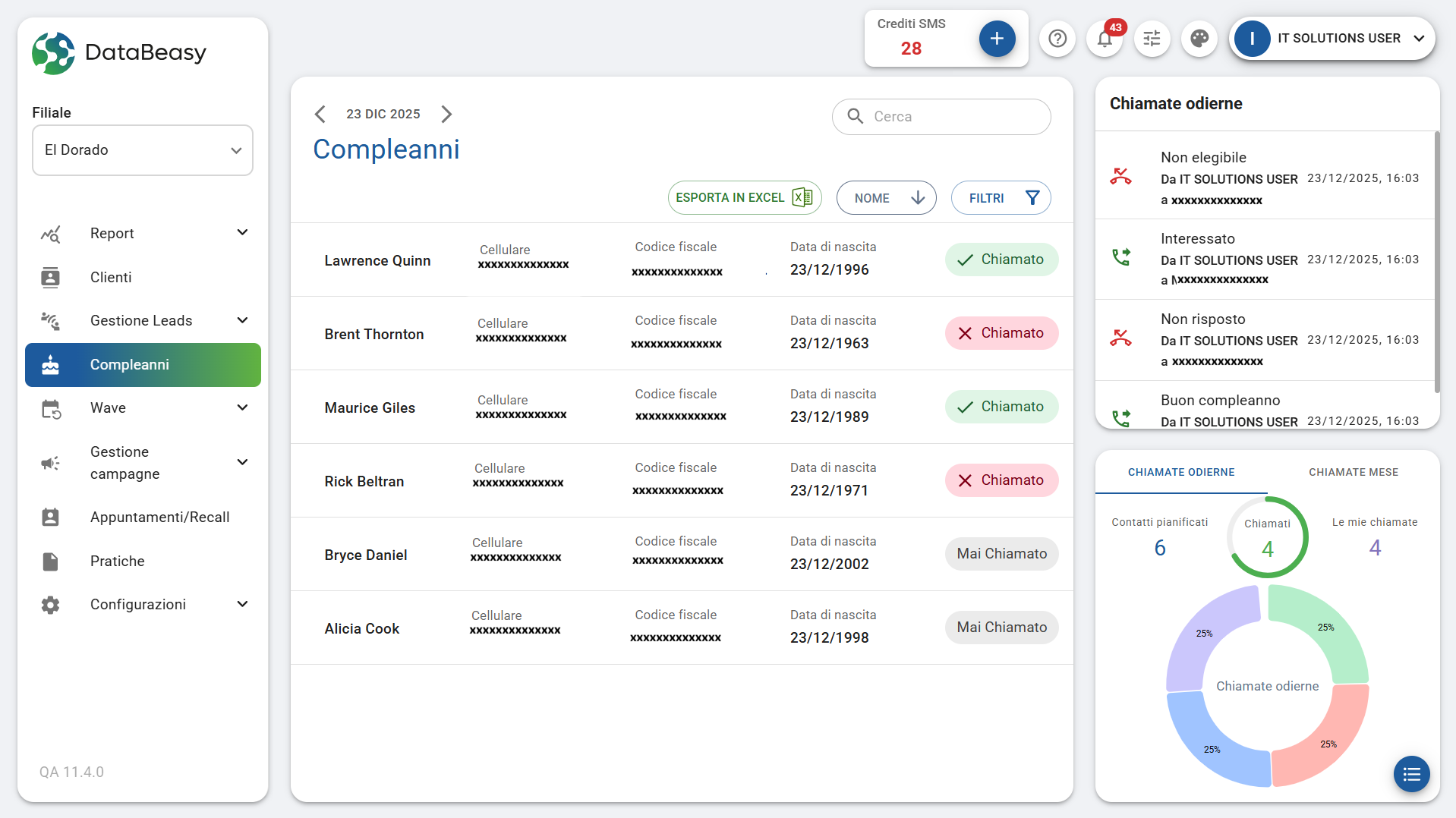Click the Cerca search field
This screenshot has width=1456, height=818.
click(x=941, y=117)
